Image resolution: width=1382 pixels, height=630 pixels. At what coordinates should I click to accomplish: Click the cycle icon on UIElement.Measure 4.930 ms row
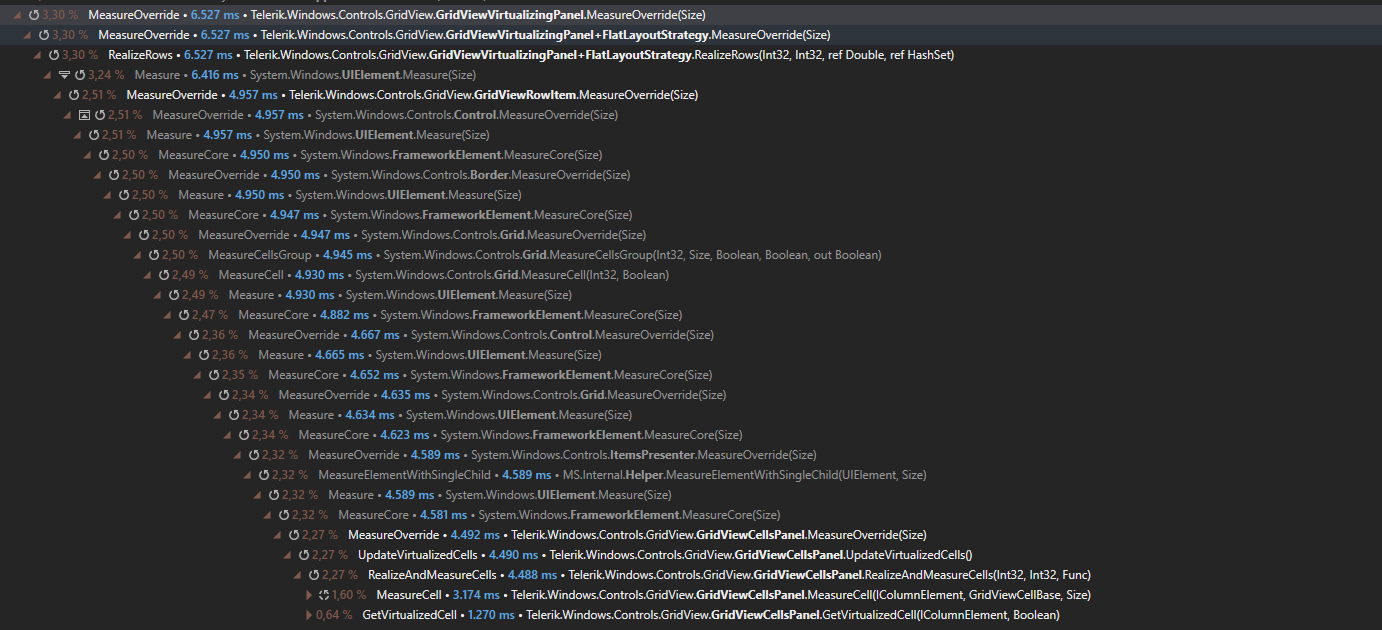(174, 295)
